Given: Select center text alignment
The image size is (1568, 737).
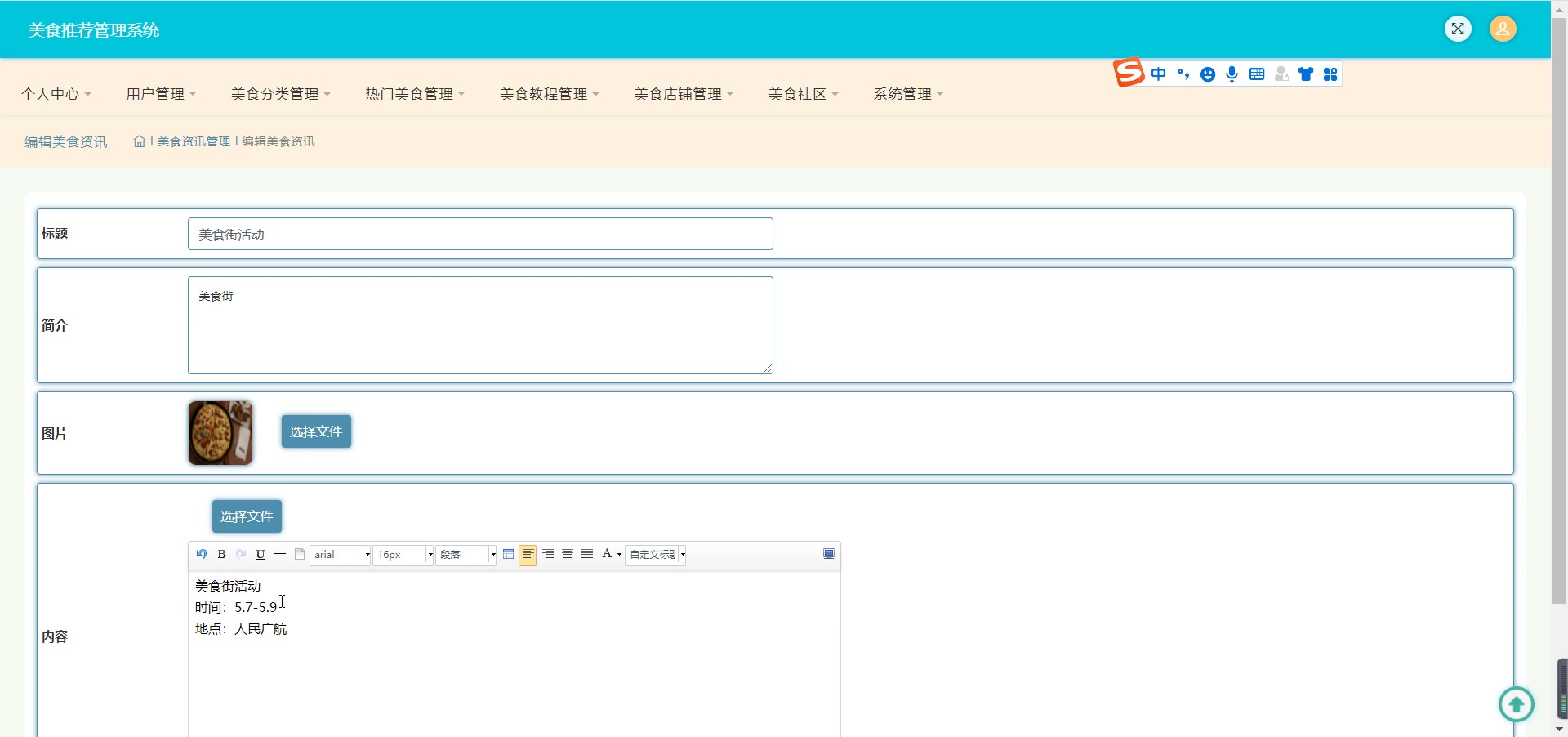Looking at the screenshot, I should coord(568,554).
